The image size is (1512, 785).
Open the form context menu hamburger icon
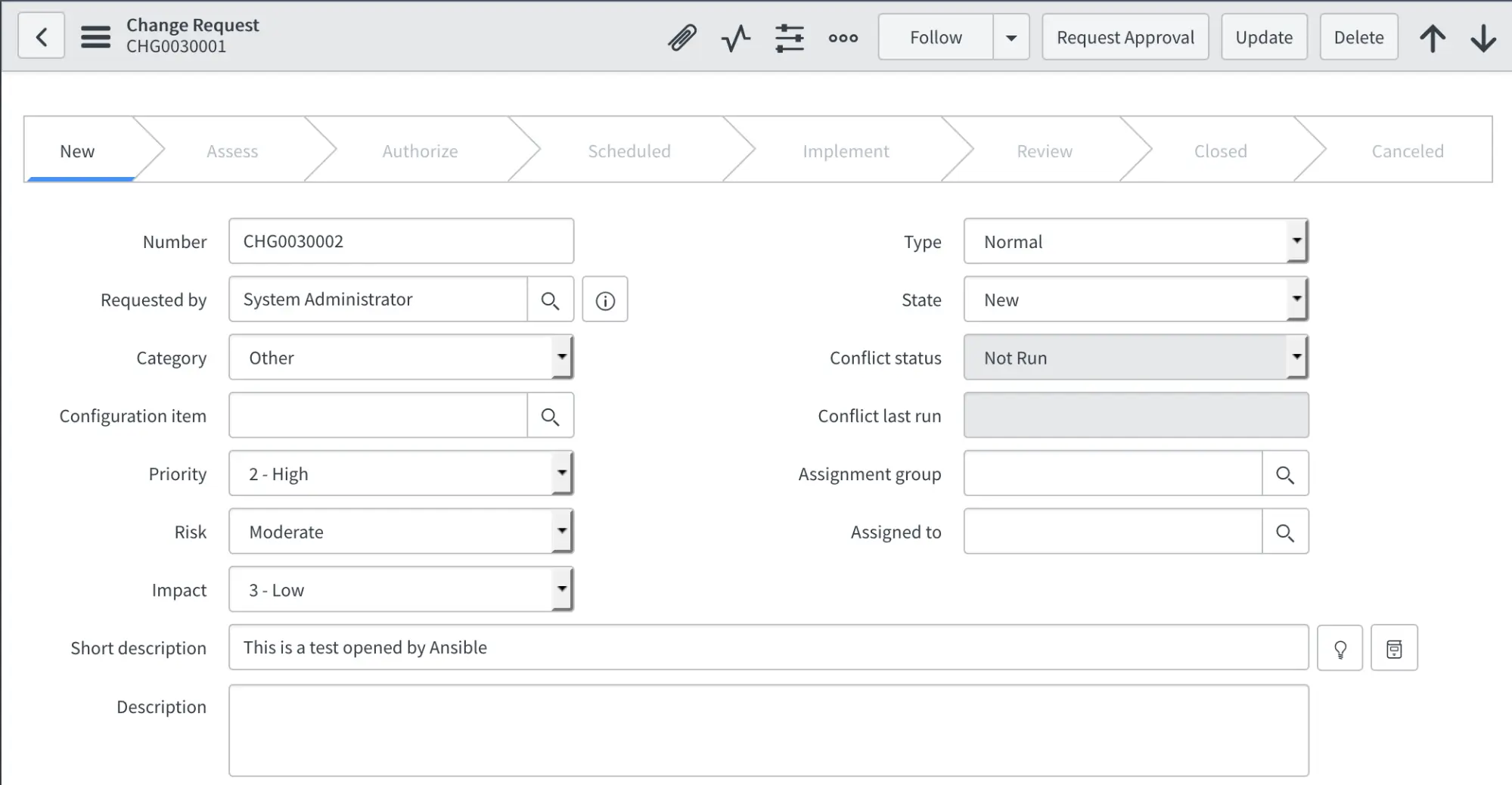pyautogui.click(x=95, y=36)
